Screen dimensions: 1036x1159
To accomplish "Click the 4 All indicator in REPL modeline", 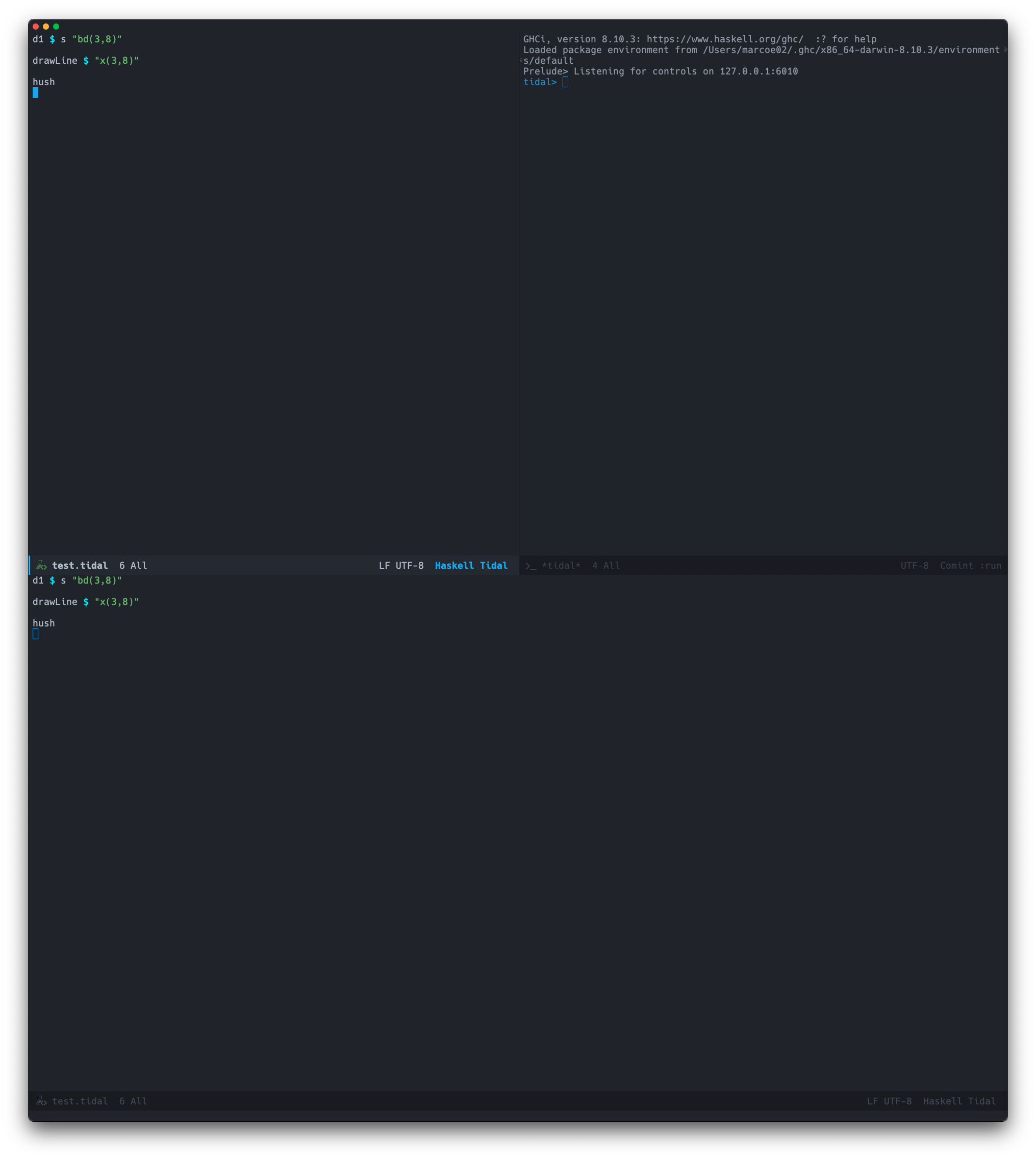I will pyautogui.click(x=605, y=565).
